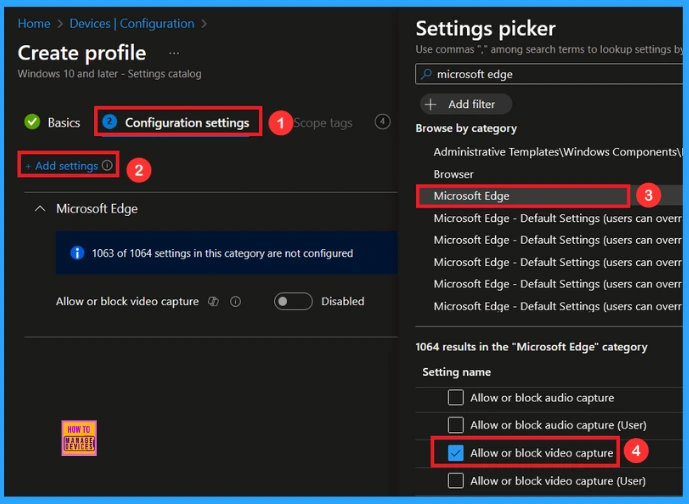Click the Windows 10 and later - Settings catalog subtitle
The height and width of the screenshot is (504, 689).
tap(109, 74)
